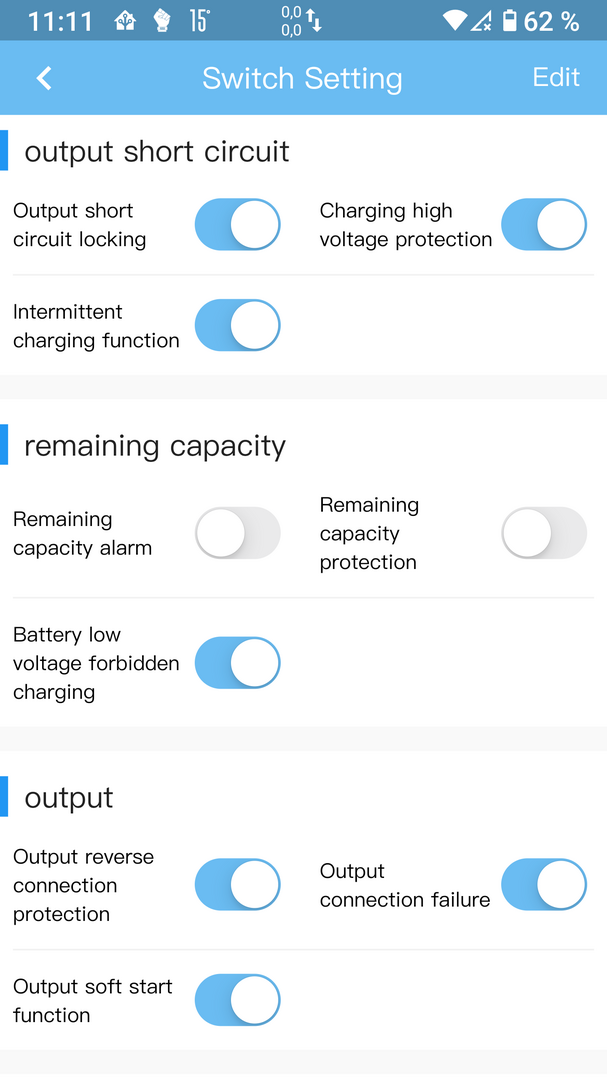
Task: Enable Remaining capacity protection
Action: tap(544, 533)
